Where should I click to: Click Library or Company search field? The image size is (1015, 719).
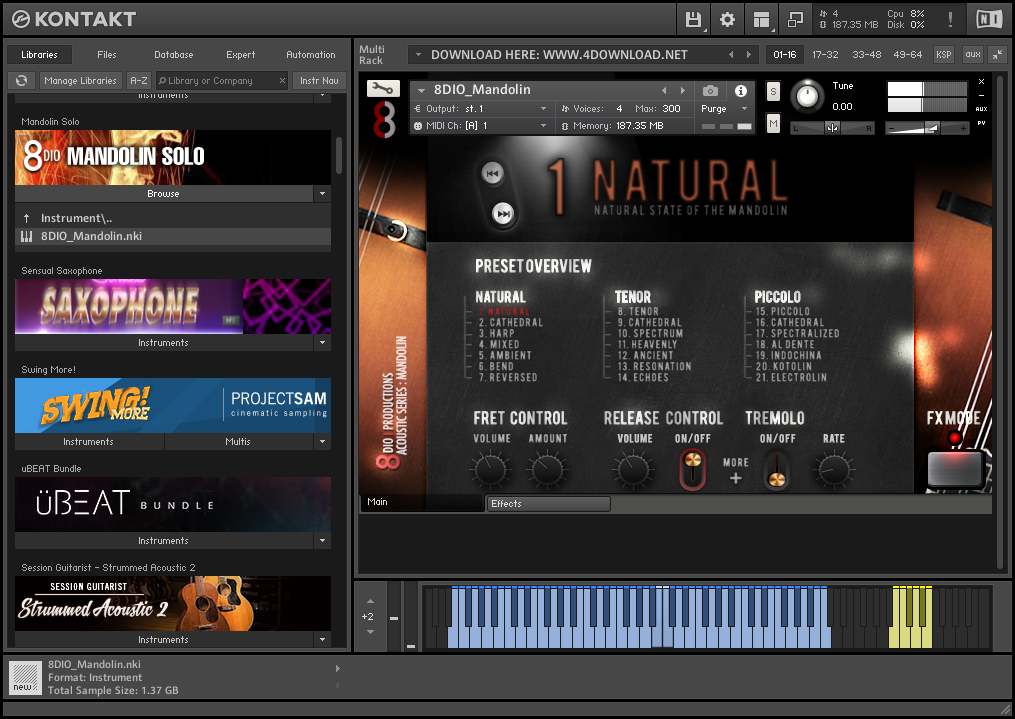point(220,80)
